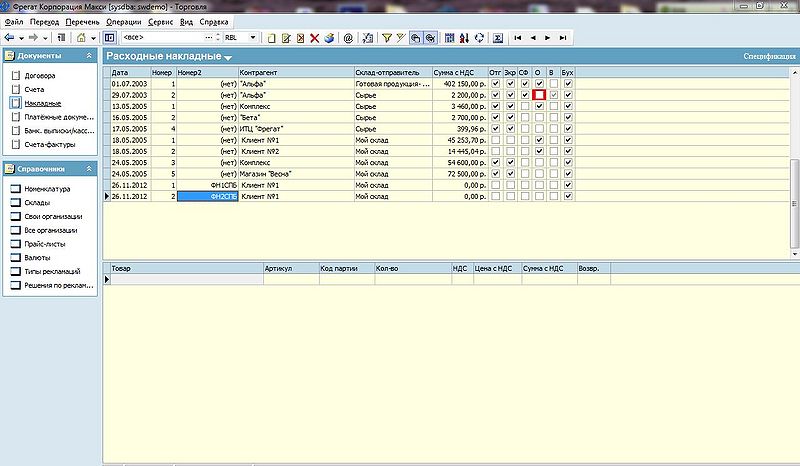Go to first record navigation button
The width and height of the screenshot is (800, 466).
(x=518, y=38)
